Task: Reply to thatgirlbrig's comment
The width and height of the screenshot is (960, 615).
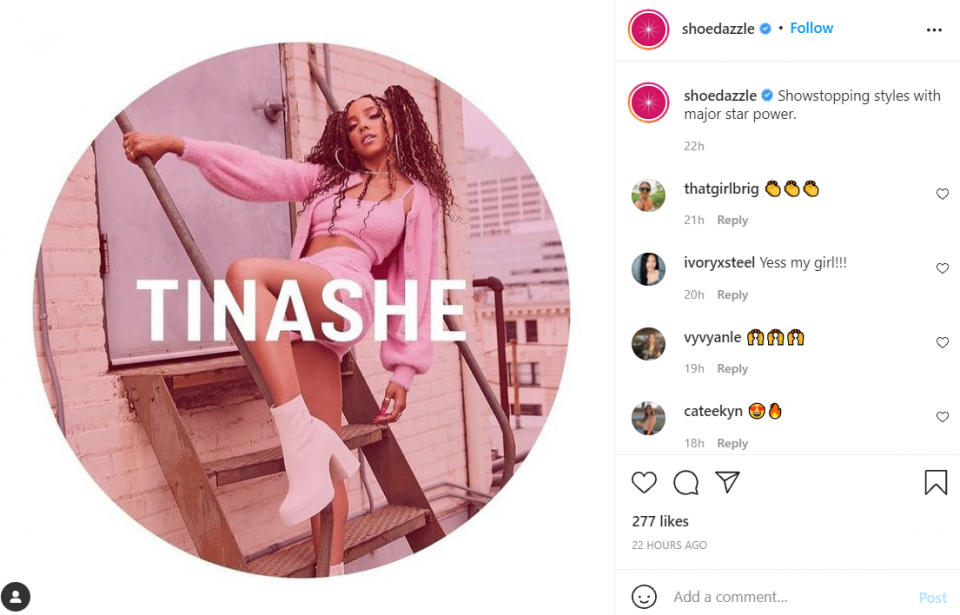Action: point(732,220)
